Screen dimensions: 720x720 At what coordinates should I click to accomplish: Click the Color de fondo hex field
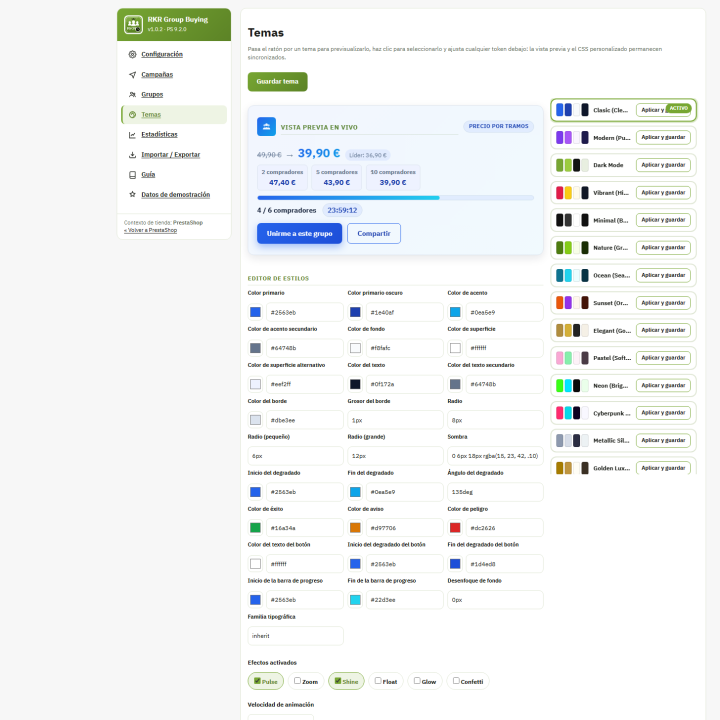pos(405,348)
